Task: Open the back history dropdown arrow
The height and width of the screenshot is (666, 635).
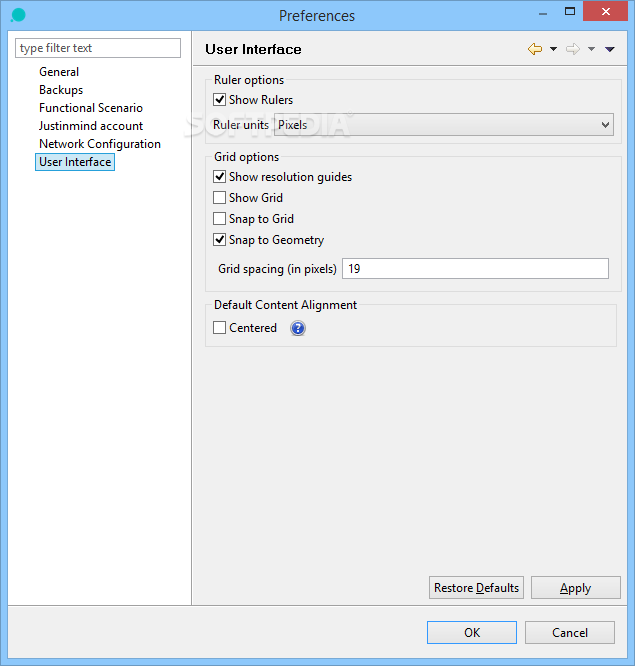Action: point(553,49)
